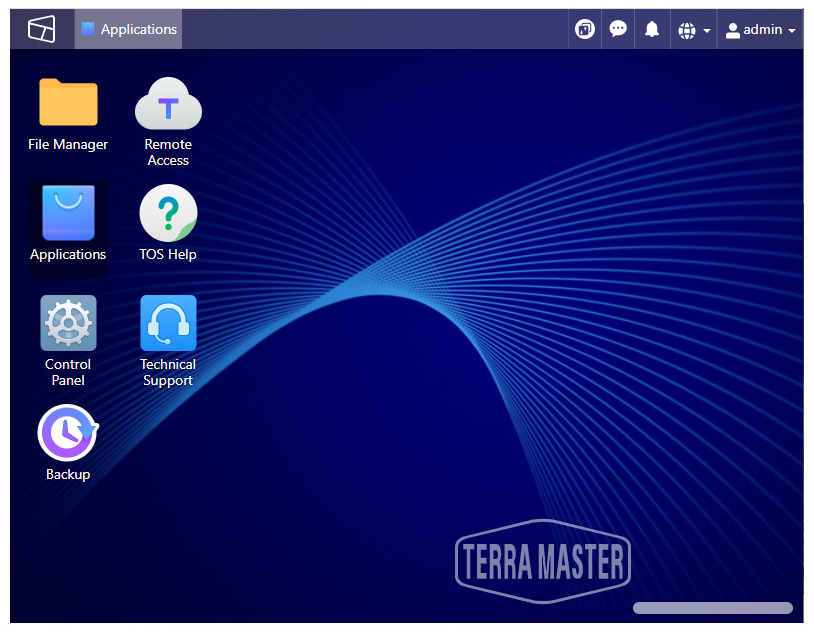The image size is (814, 635).
Task: Open the File Manager desktop icon
Action: [x=68, y=102]
